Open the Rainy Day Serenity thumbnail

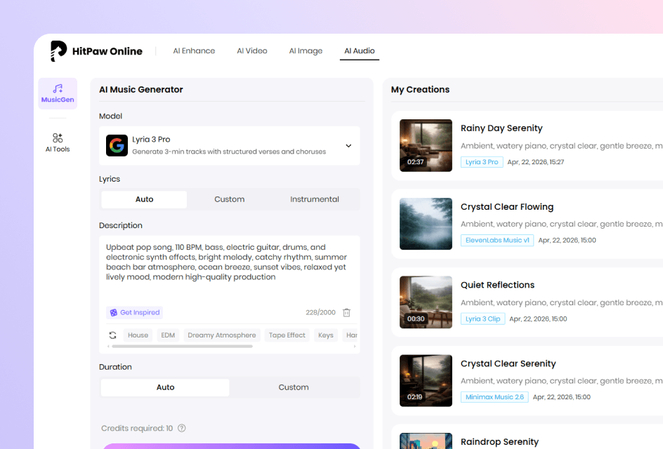(x=426, y=145)
